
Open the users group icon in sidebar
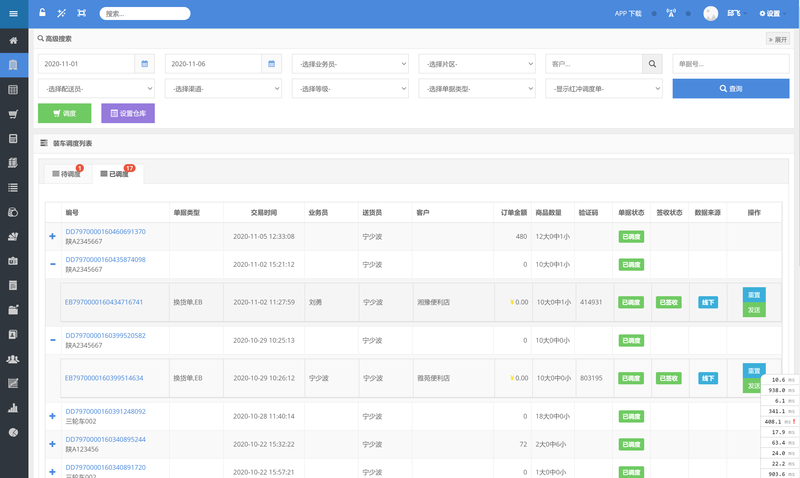pos(14,359)
